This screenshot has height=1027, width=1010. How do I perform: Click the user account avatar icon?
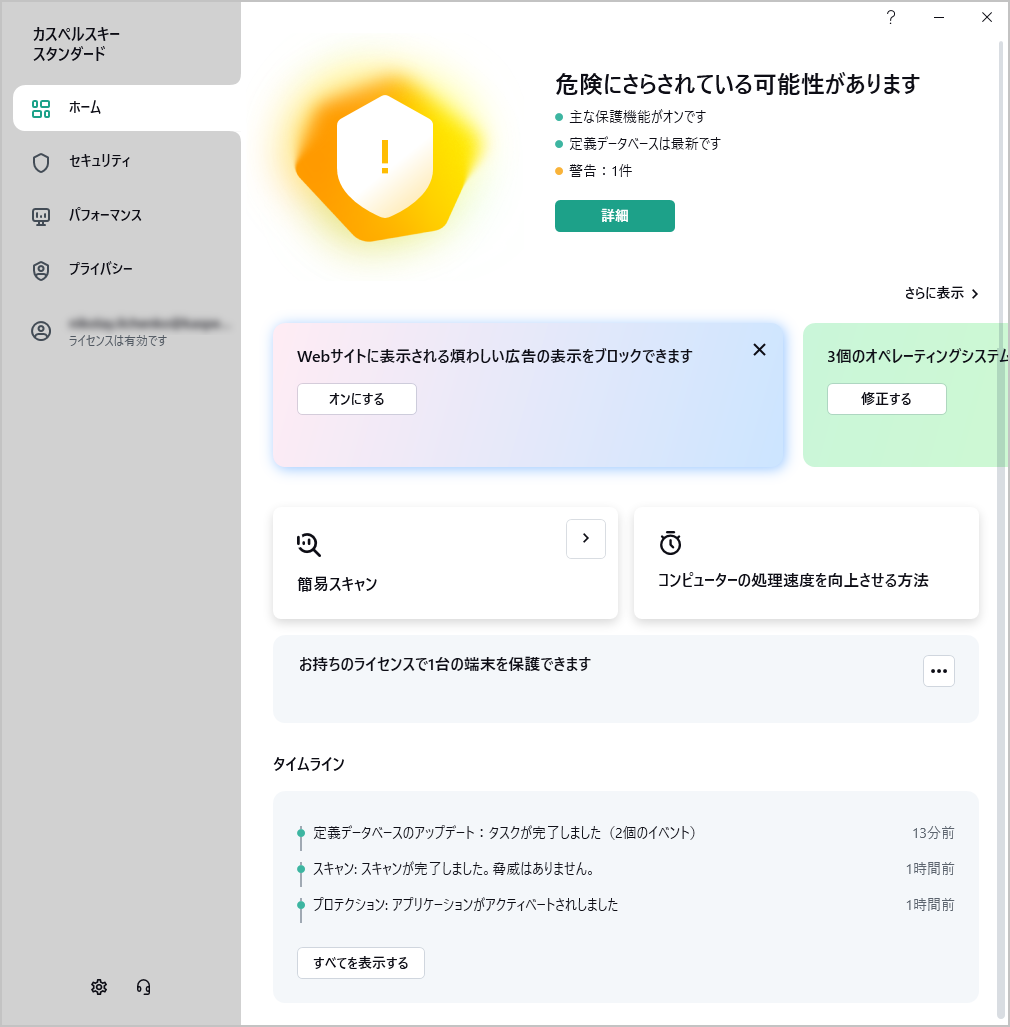[x=41, y=331]
